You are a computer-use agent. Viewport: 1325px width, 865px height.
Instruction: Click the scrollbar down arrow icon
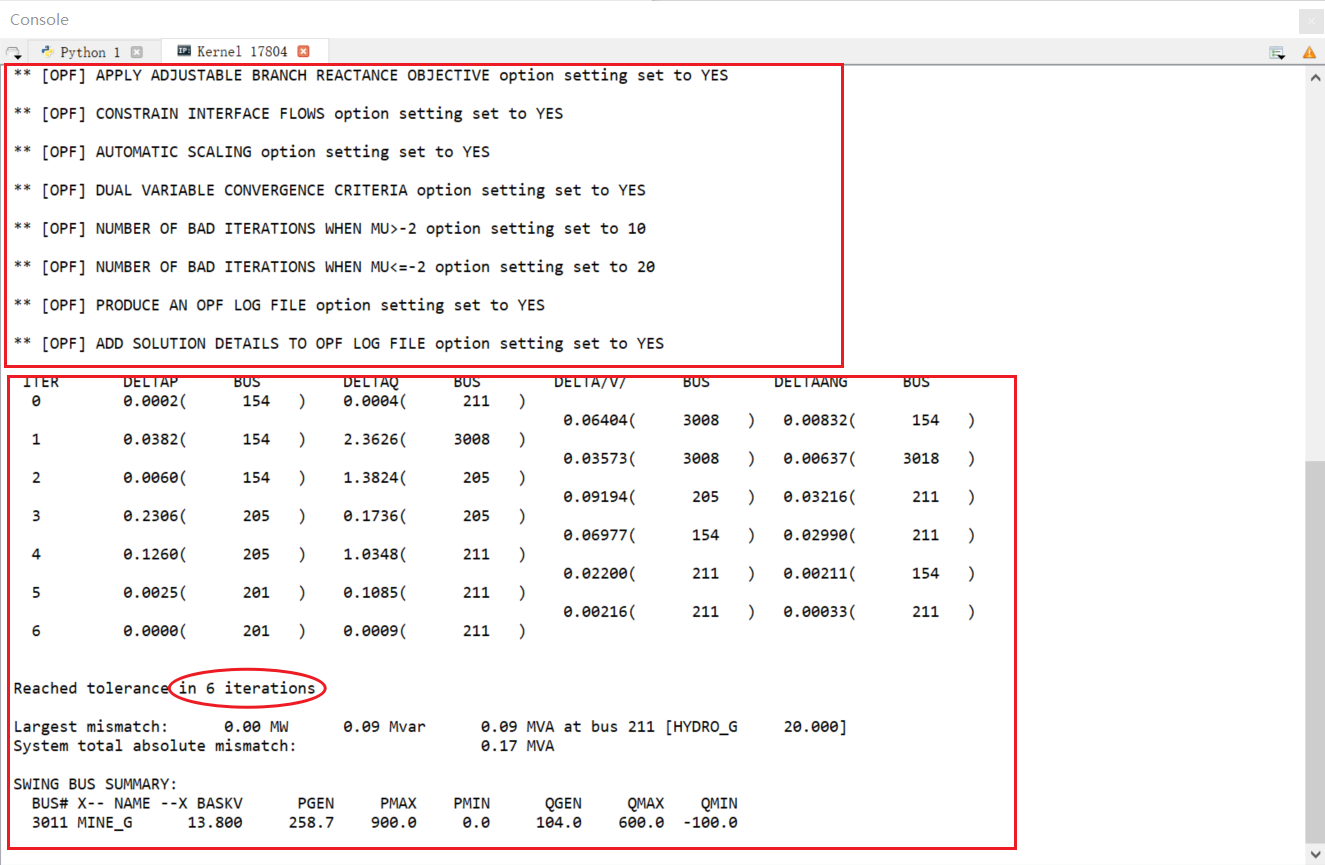(1317, 854)
